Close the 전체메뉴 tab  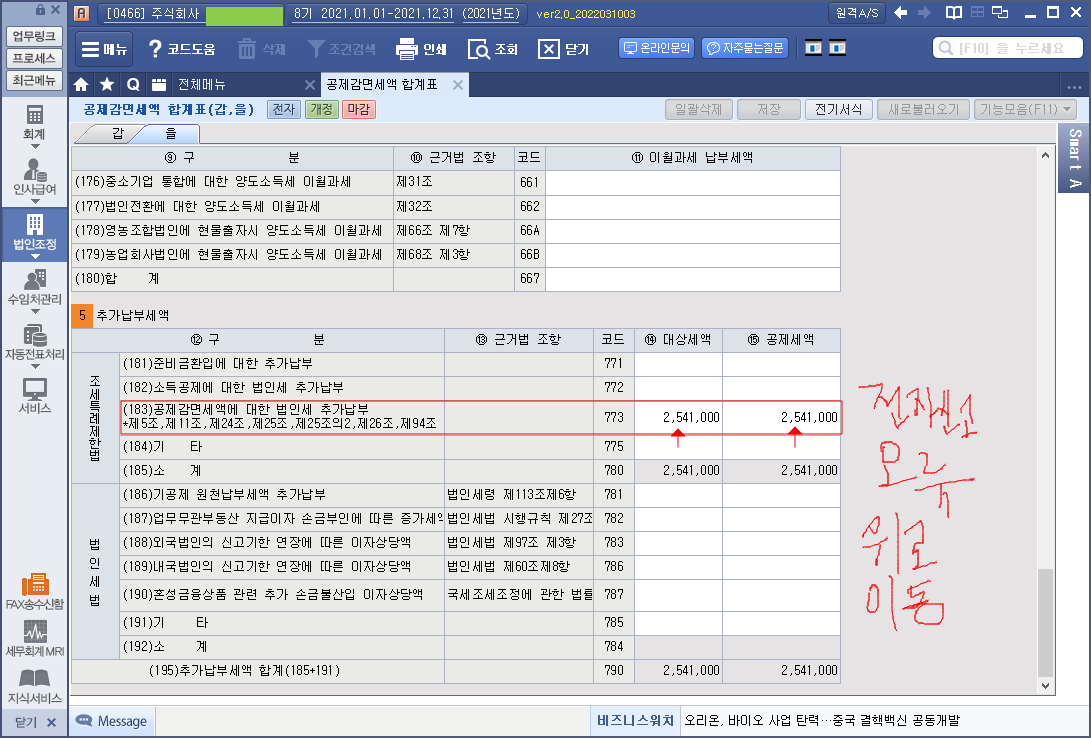[310, 85]
